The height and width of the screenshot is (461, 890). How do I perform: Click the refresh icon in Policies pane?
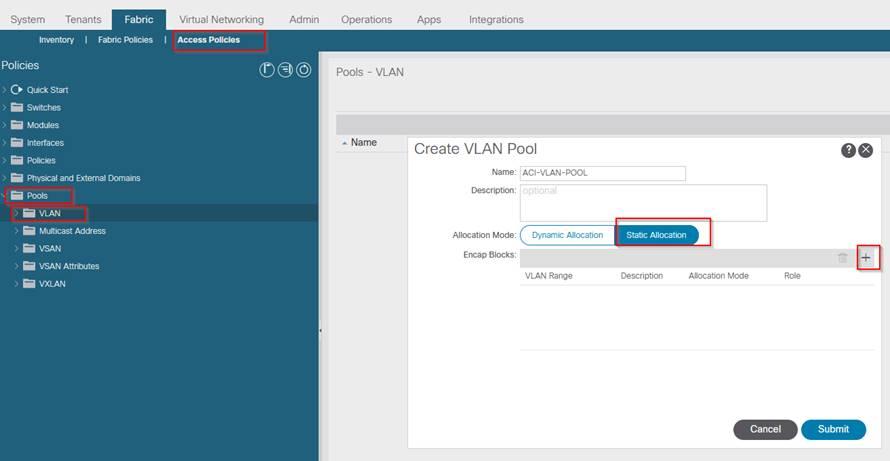pos(304,70)
